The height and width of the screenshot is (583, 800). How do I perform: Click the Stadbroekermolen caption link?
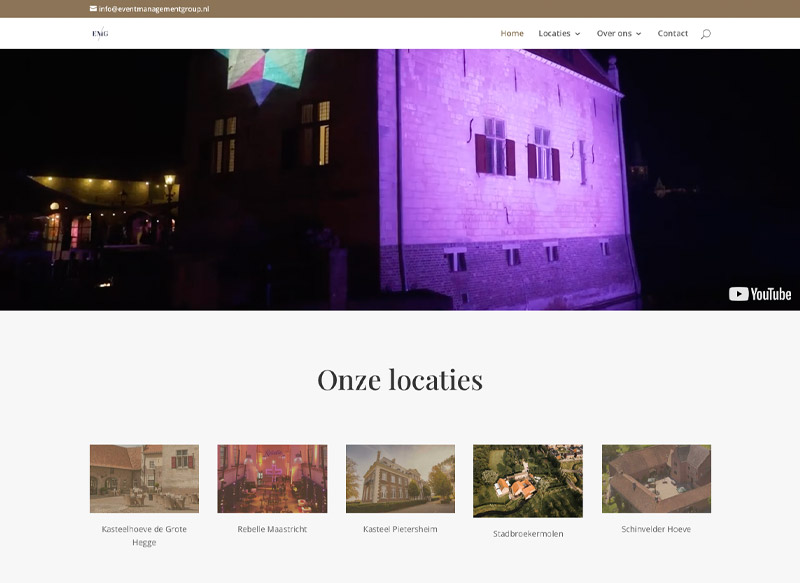click(528, 534)
